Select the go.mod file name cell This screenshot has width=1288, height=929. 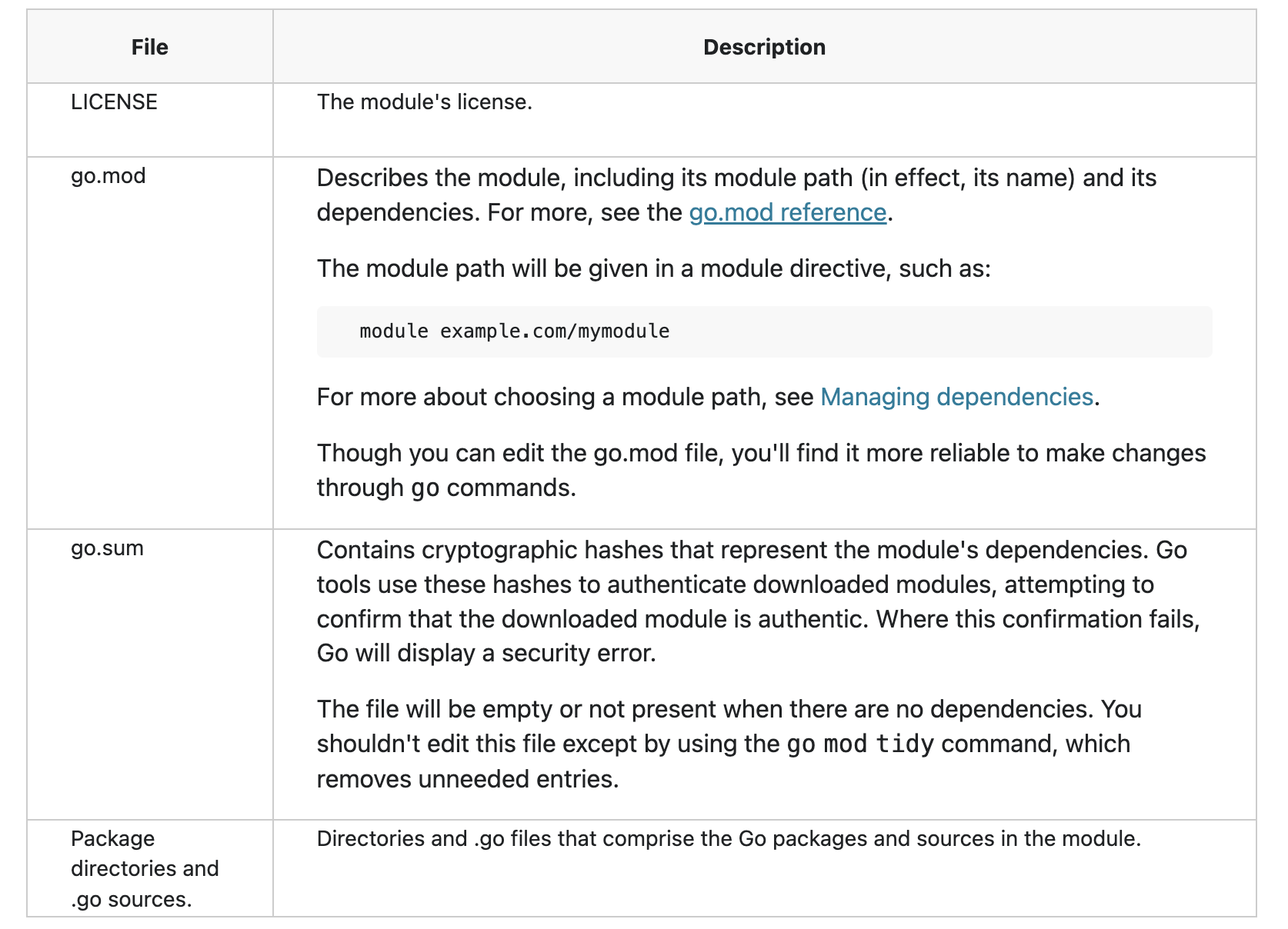tap(108, 176)
